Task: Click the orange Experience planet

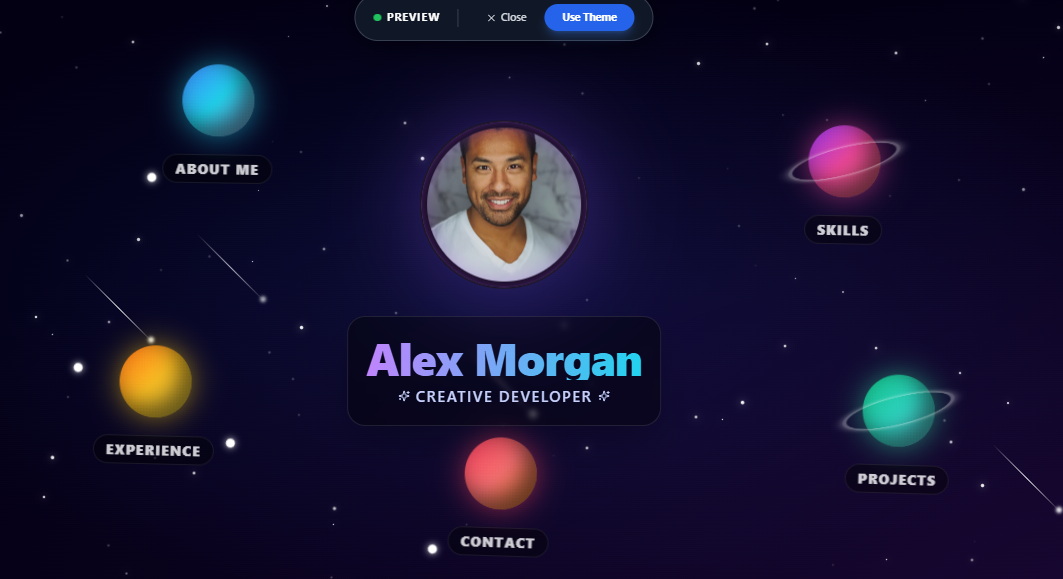Action: coord(155,381)
